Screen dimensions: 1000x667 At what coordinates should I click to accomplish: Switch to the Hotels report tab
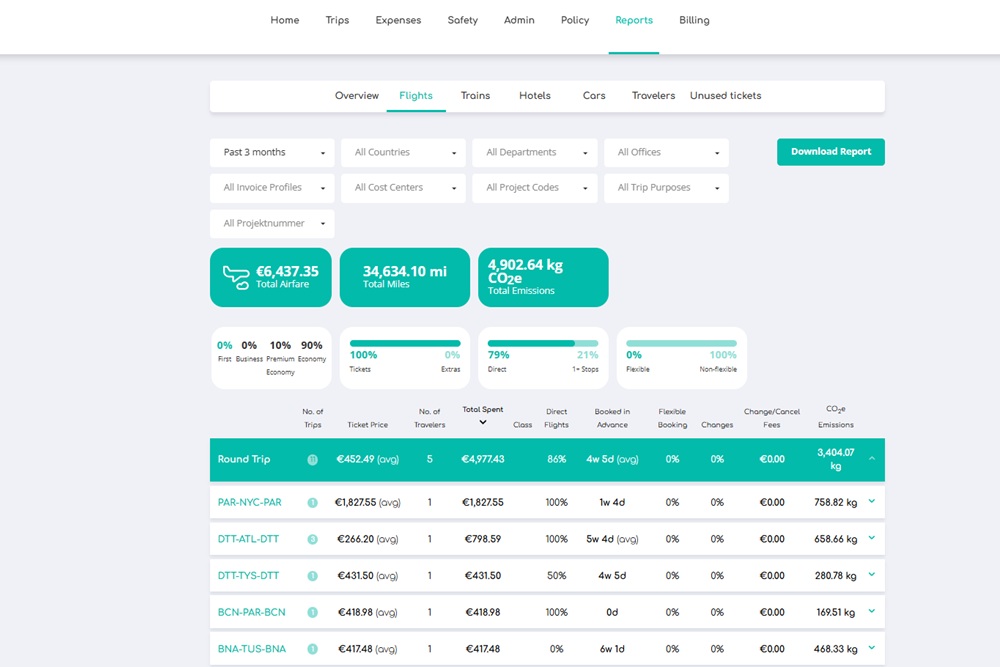point(535,96)
